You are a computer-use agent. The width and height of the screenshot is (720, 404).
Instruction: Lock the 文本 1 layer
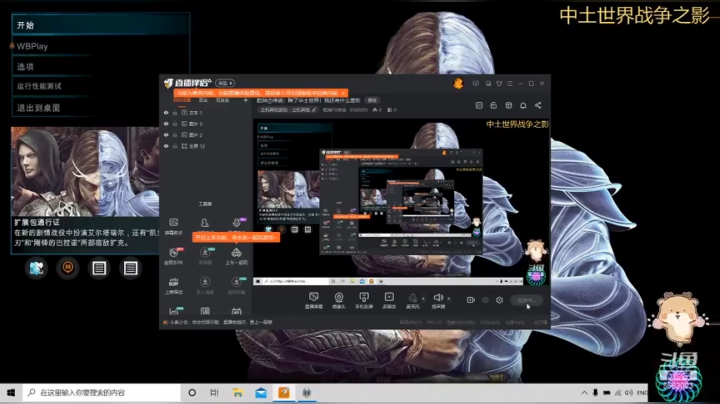tap(175, 112)
